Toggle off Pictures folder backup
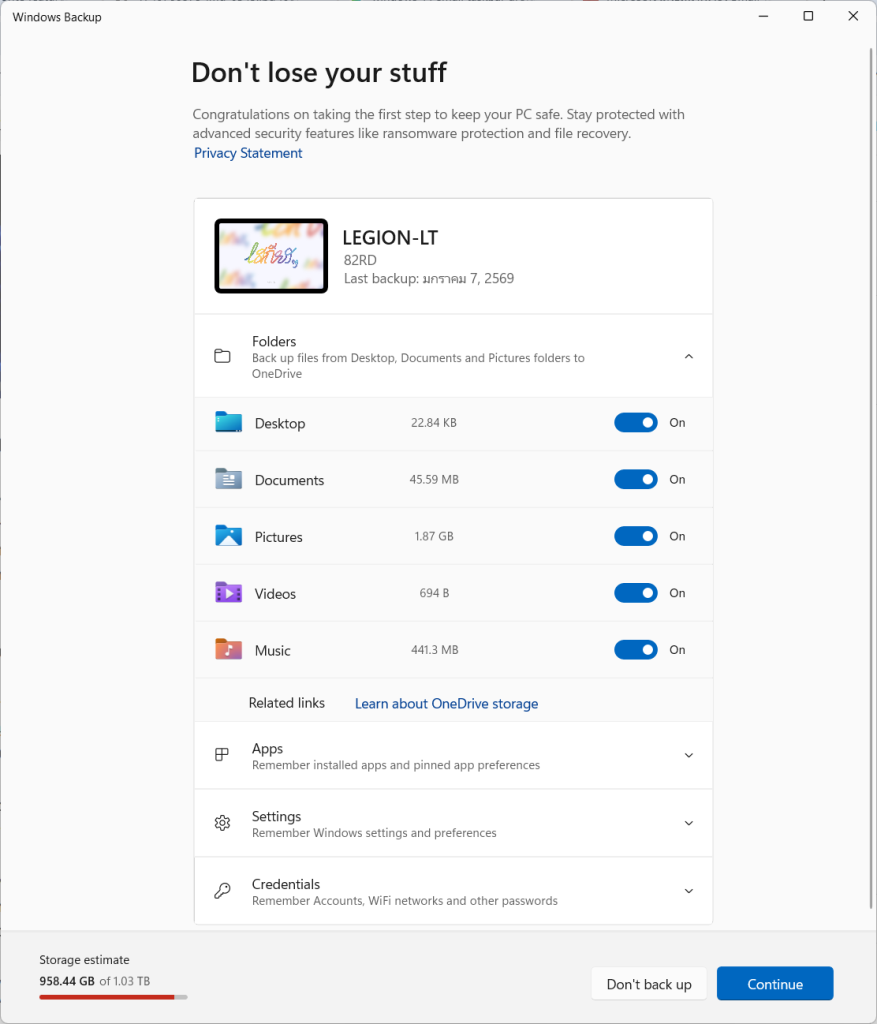The image size is (877, 1024). click(x=636, y=536)
